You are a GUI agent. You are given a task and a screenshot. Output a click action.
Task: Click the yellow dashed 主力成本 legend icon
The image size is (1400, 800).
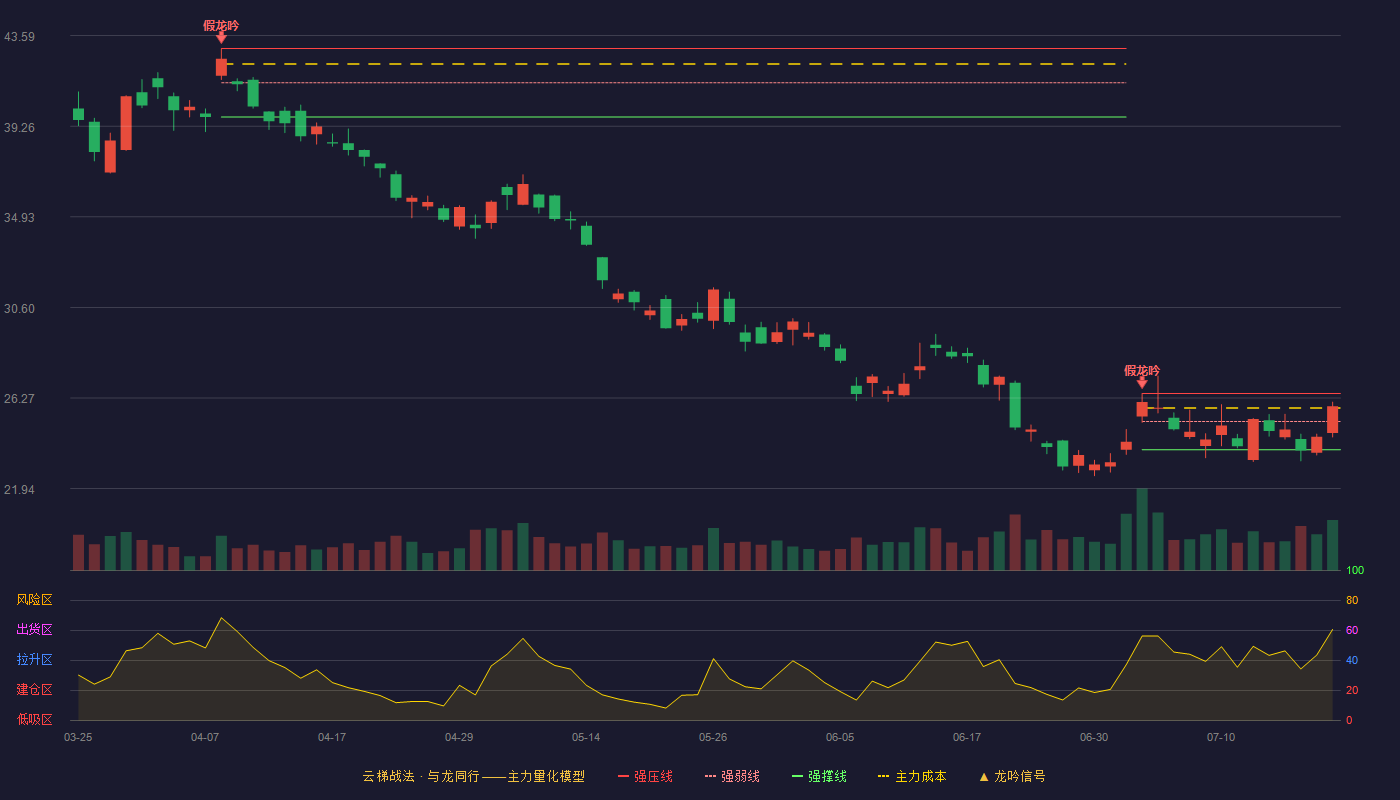pyautogui.click(x=884, y=776)
